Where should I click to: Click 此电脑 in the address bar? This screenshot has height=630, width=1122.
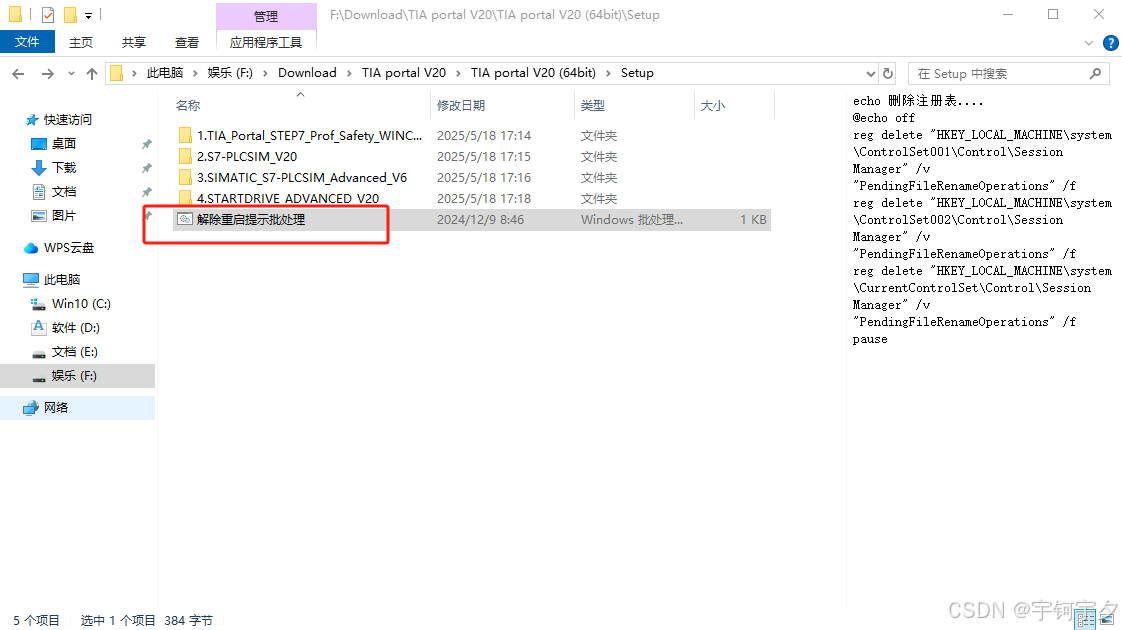[x=165, y=73]
